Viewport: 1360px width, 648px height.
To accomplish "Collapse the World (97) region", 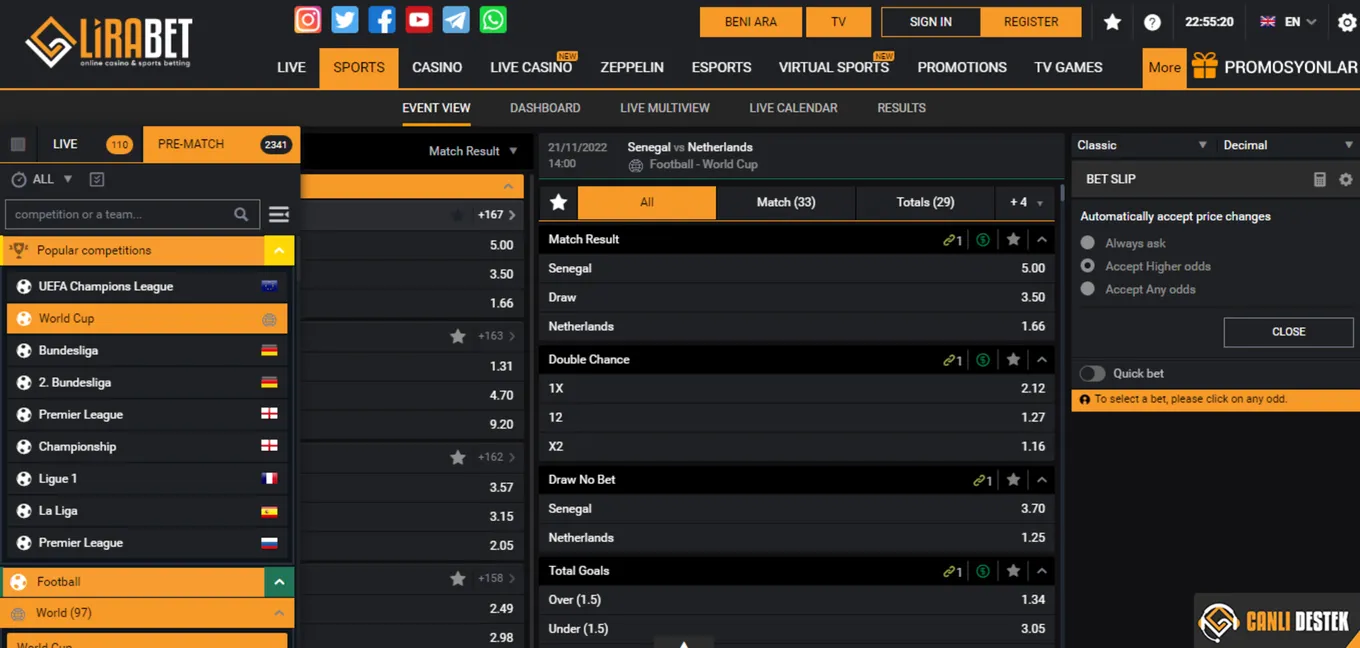I will click(279, 613).
